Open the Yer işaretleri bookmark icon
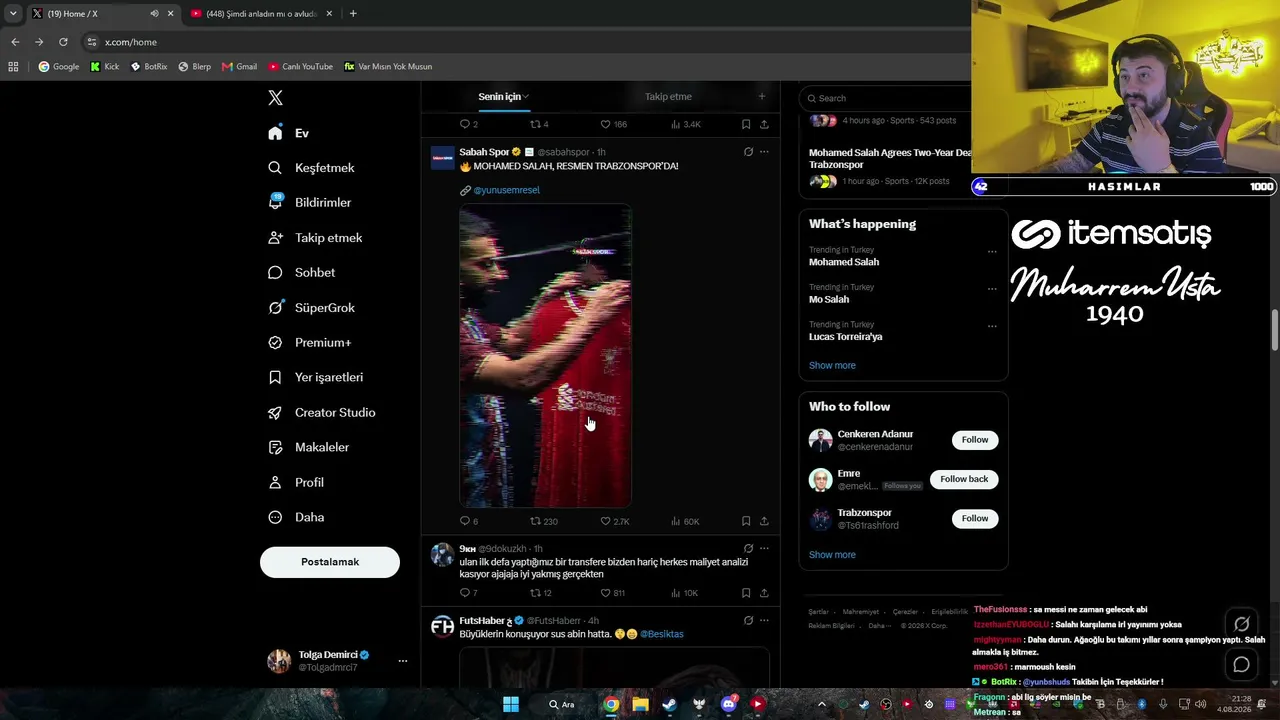Viewport: 1280px width, 720px height. (x=275, y=377)
